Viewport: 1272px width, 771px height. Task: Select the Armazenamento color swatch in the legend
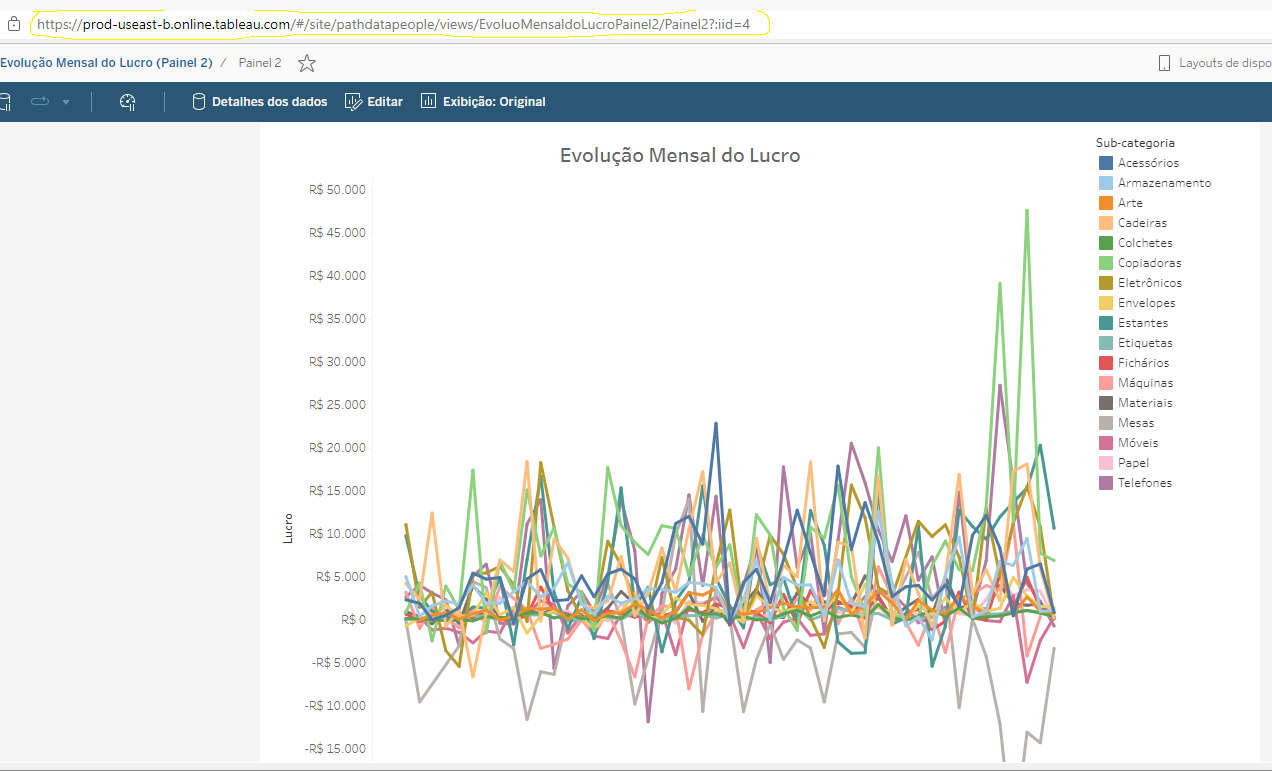pos(1106,182)
